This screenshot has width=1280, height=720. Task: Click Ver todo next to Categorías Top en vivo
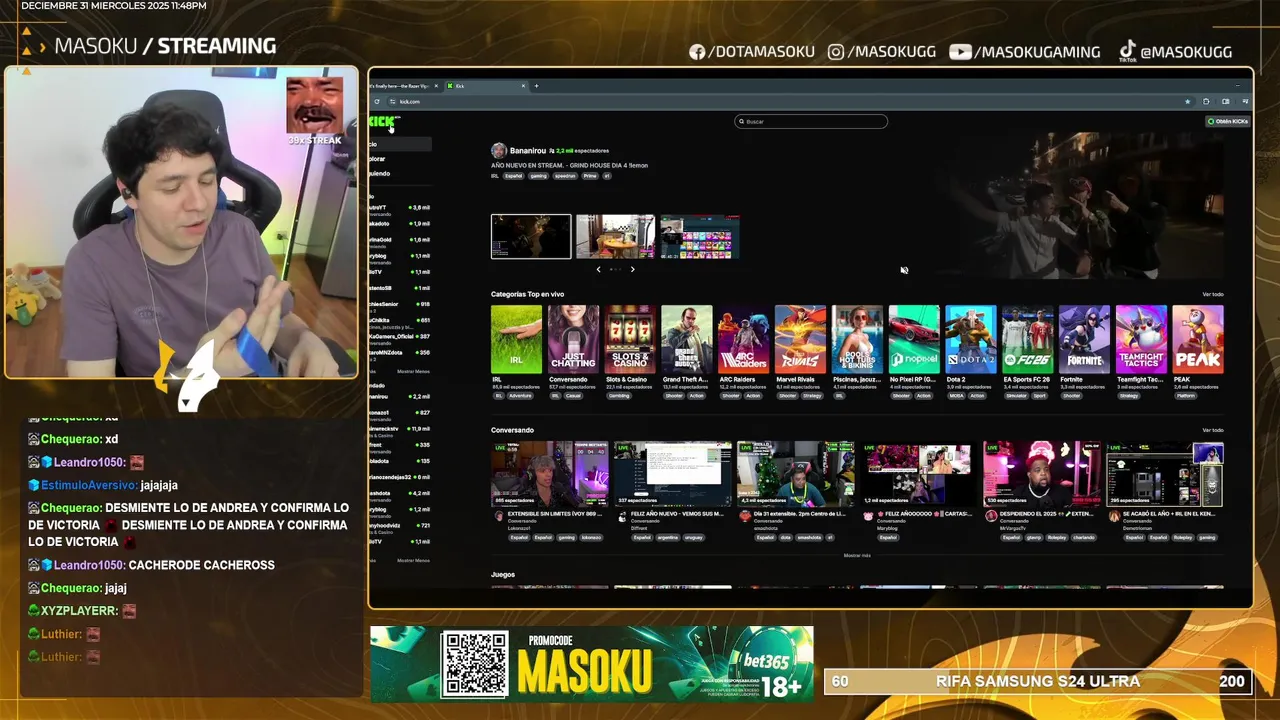tap(1213, 294)
